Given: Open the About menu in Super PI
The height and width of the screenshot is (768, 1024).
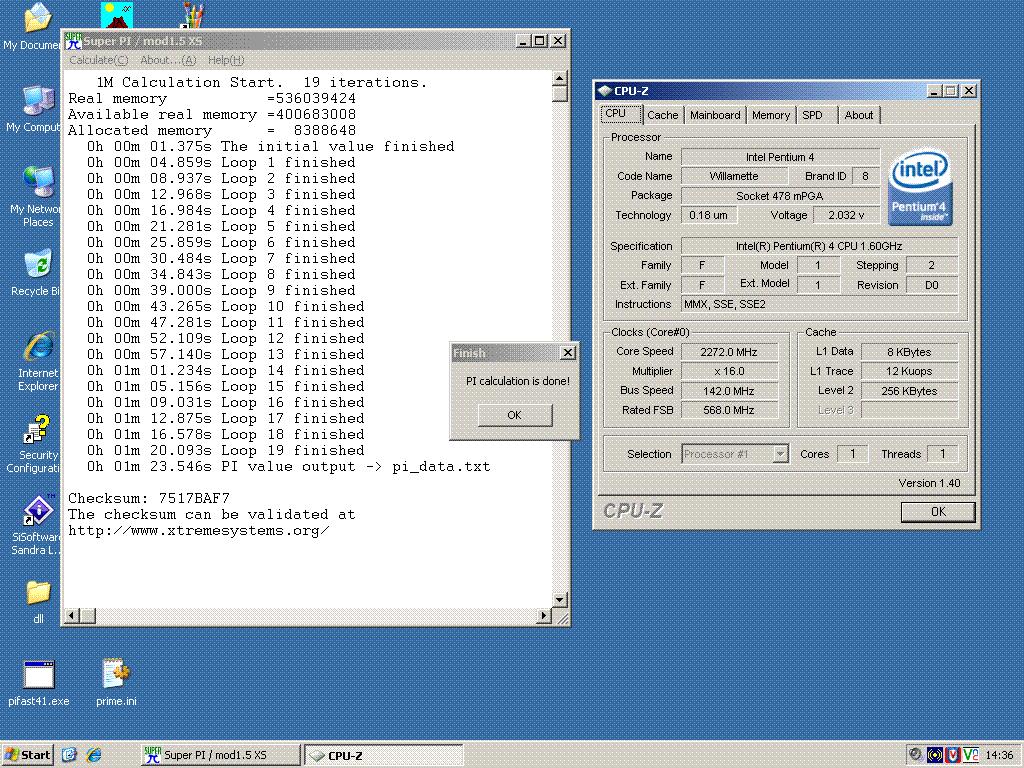Looking at the screenshot, I should point(168,60).
